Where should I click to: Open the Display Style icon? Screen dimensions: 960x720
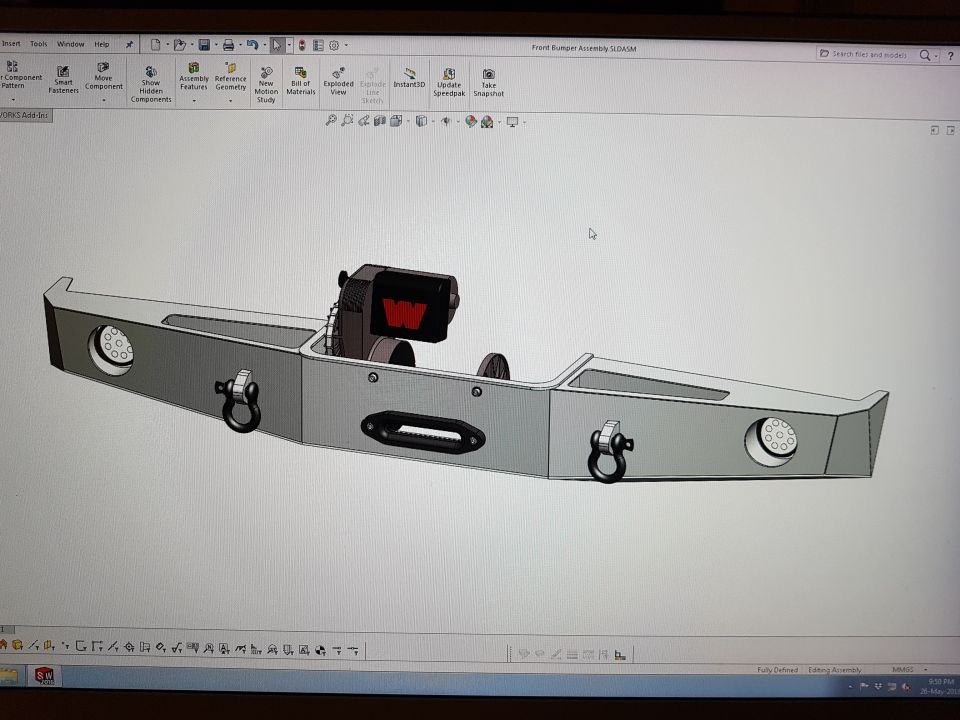(x=421, y=121)
